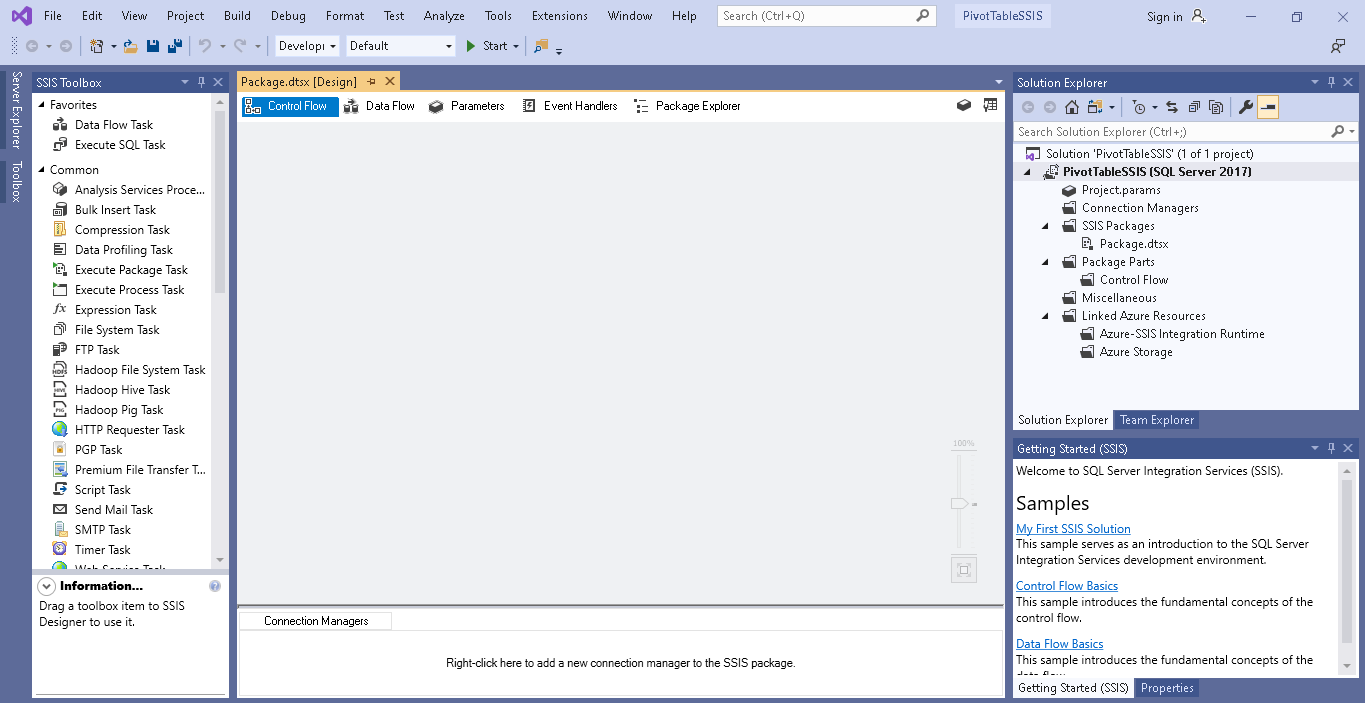This screenshot has width=1365, height=703.
Task: Open the Project menu
Action: (x=185, y=16)
